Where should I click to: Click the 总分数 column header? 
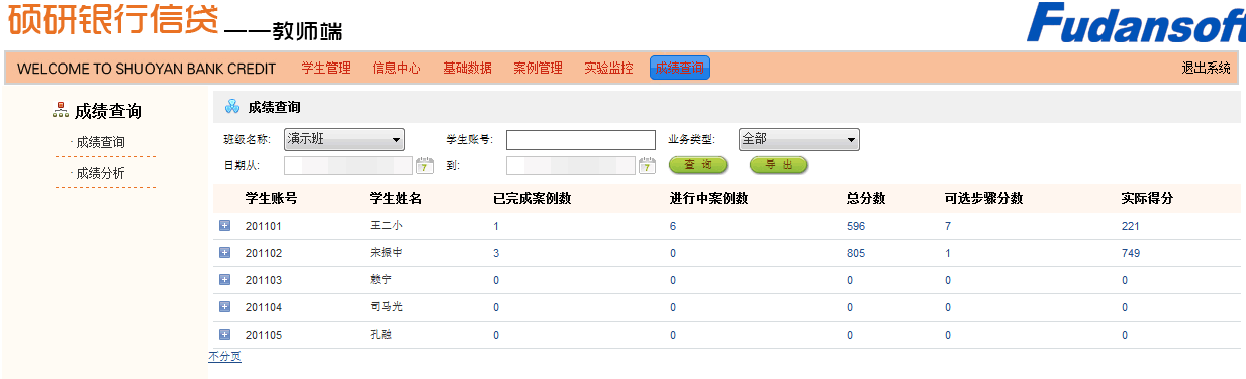pyautogui.click(x=866, y=198)
